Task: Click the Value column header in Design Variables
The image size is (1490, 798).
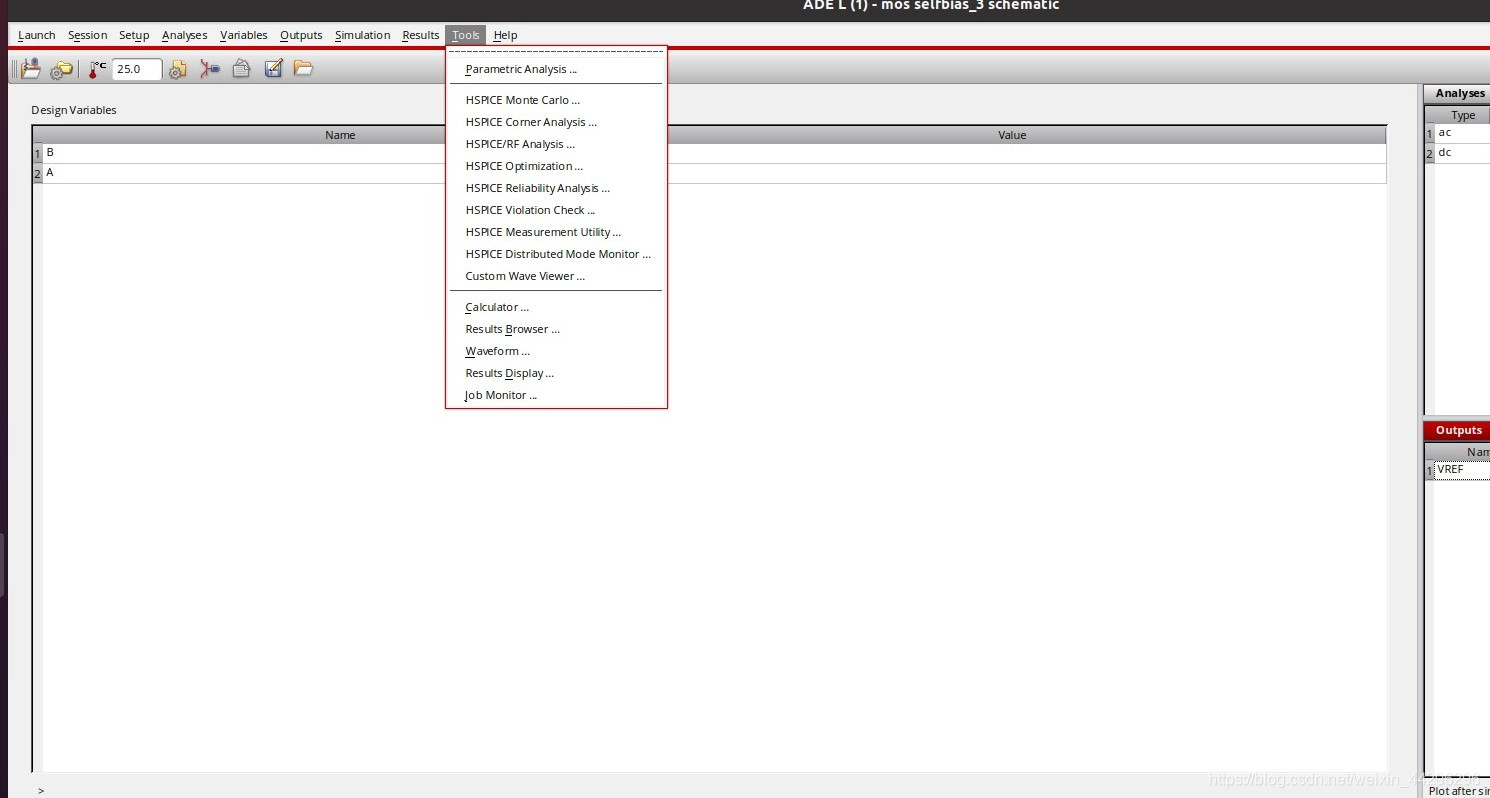Action: point(1012,135)
